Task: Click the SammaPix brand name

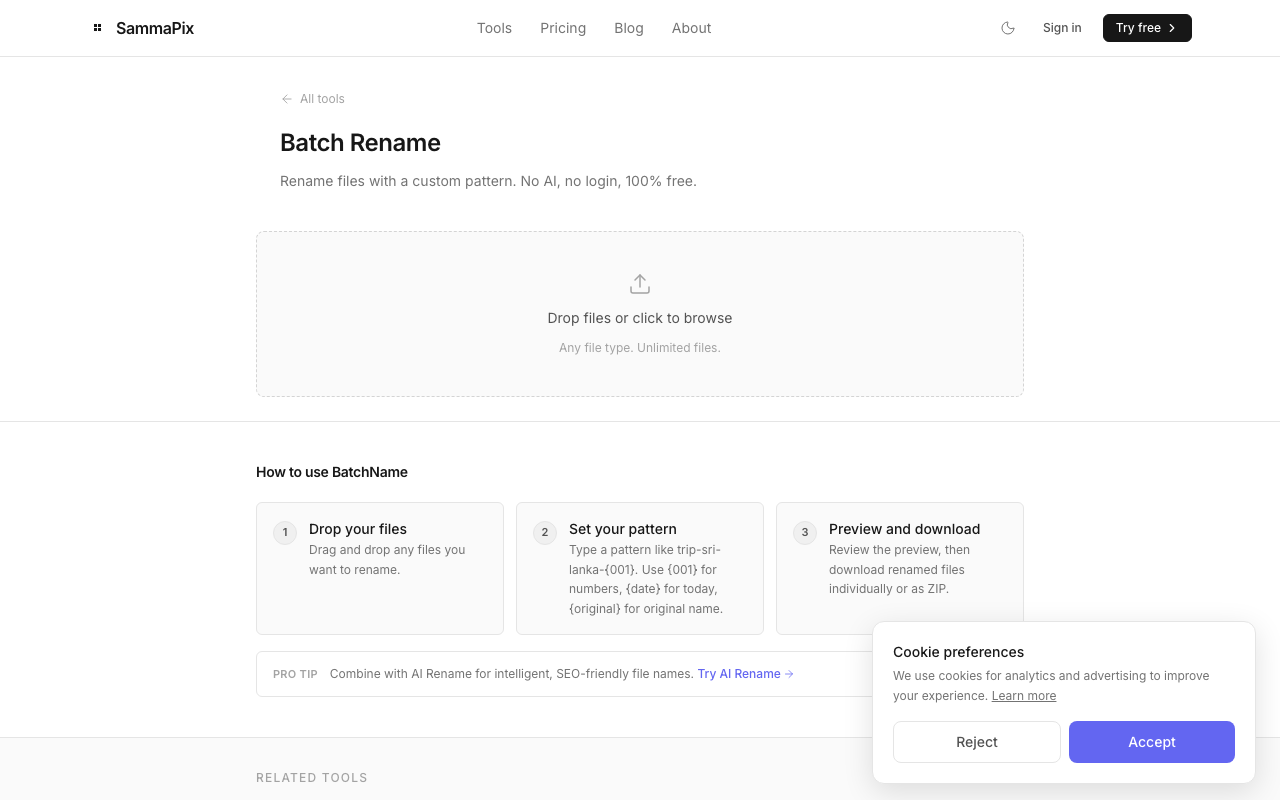Action: [155, 28]
